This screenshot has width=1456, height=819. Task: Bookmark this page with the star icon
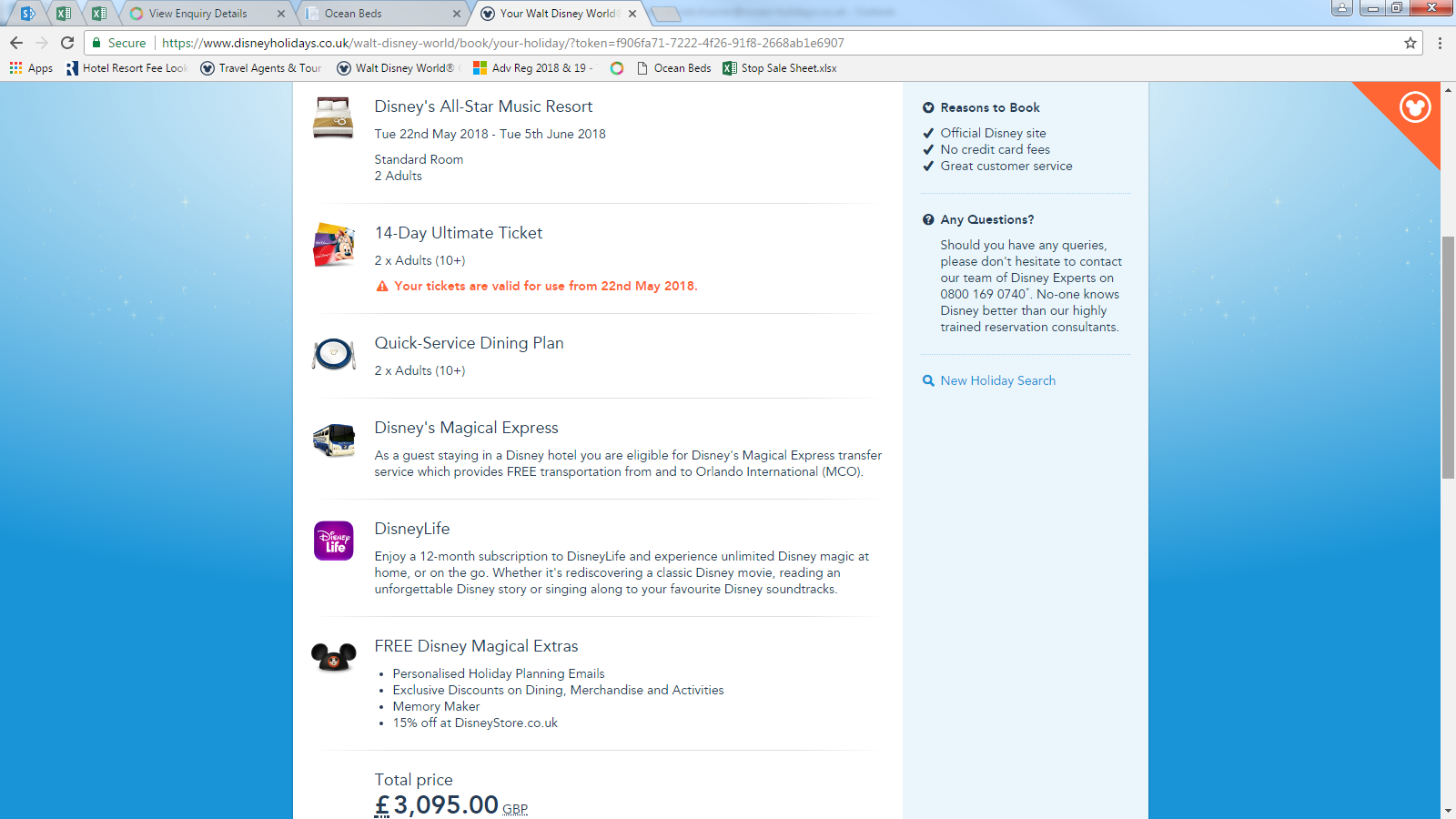click(1410, 43)
